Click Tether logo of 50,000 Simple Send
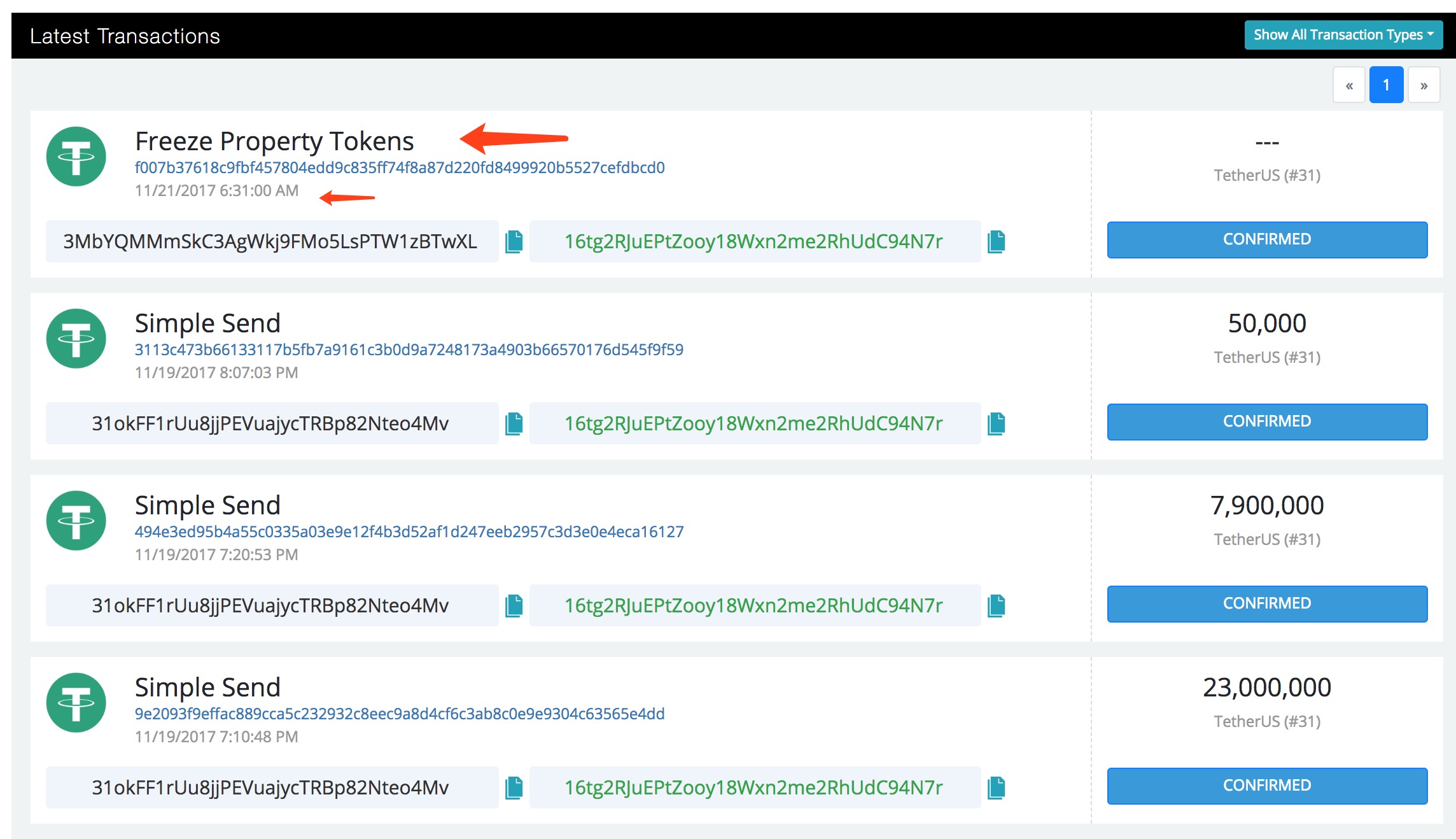1456x839 pixels. coord(76,339)
